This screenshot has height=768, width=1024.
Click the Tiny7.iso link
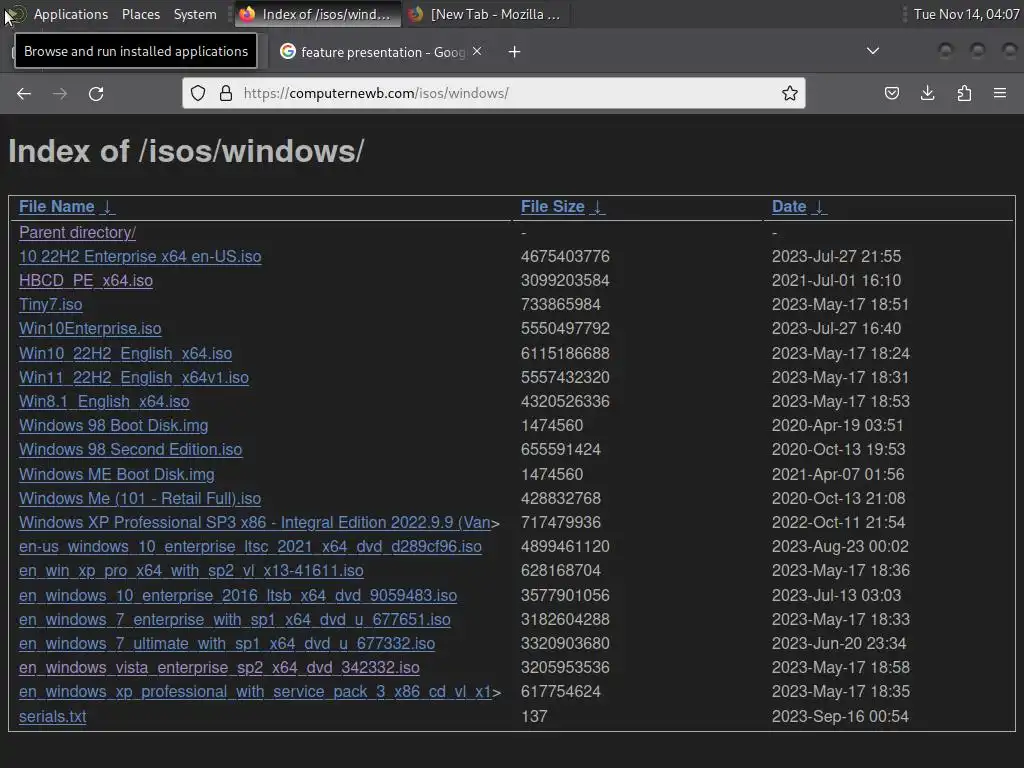(50, 305)
